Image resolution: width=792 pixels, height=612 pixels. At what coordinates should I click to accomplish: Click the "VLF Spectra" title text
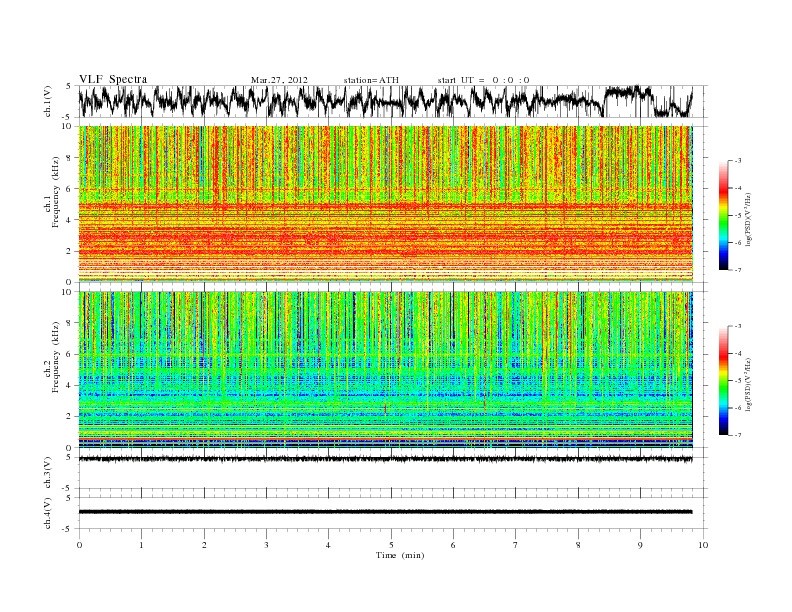tap(113, 79)
